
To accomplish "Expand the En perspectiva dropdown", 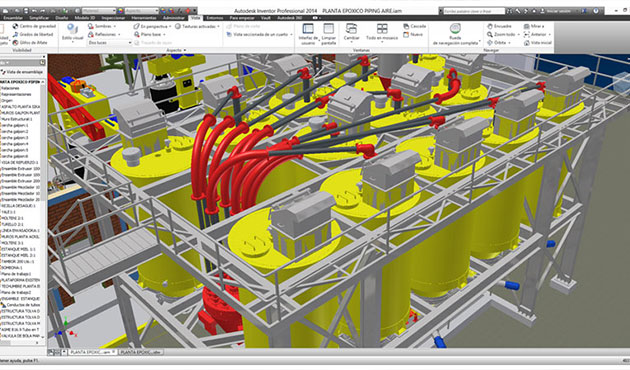I will (153, 26).
